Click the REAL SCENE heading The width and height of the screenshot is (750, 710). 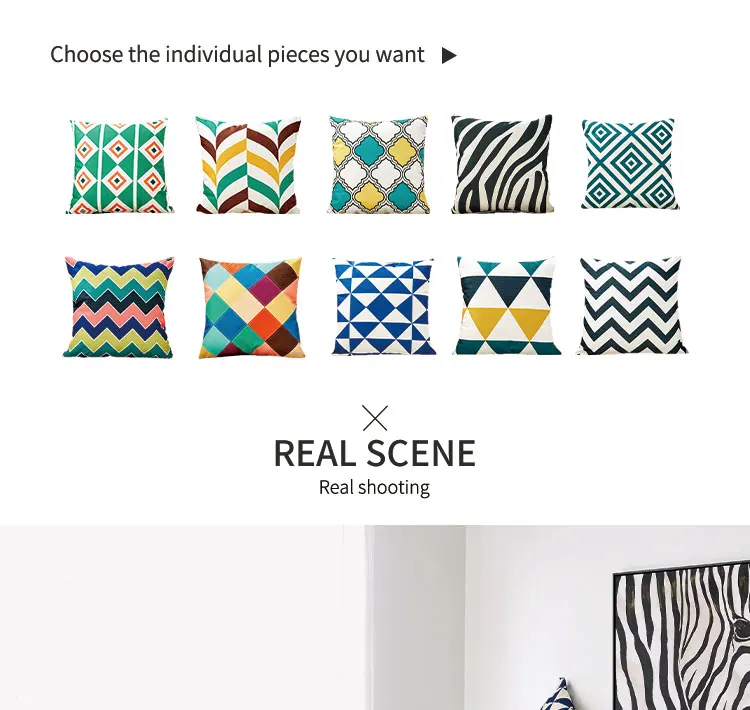(375, 454)
